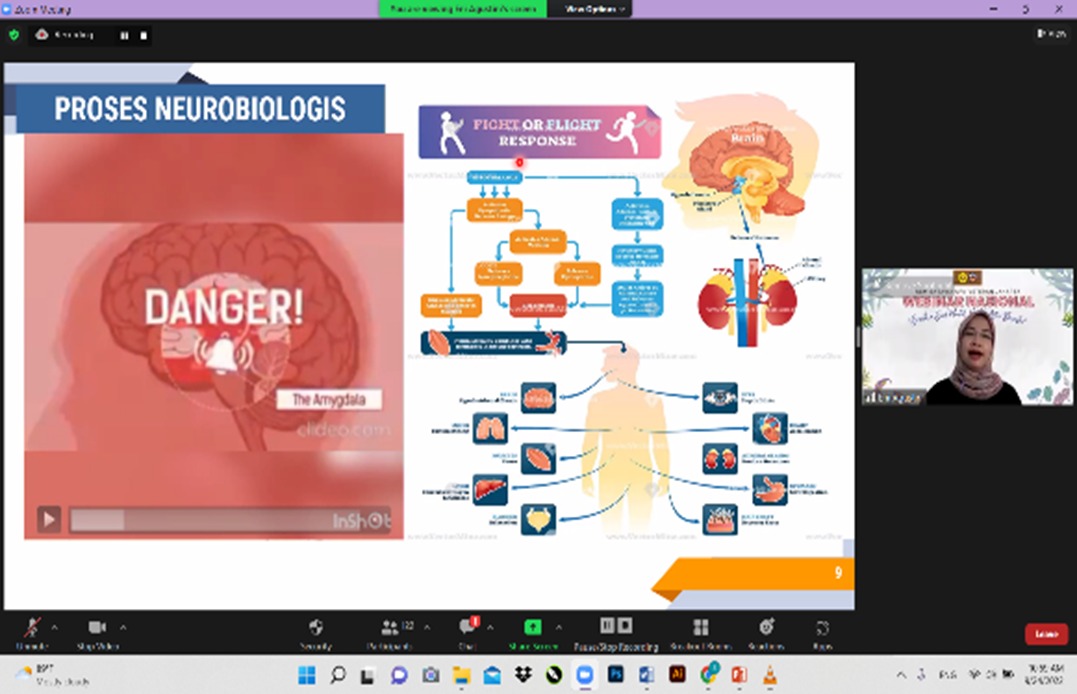Viewport: 1077px width, 694px height.
Task: Play the embedded amygdala video
Action: click(x=48, y=519)
